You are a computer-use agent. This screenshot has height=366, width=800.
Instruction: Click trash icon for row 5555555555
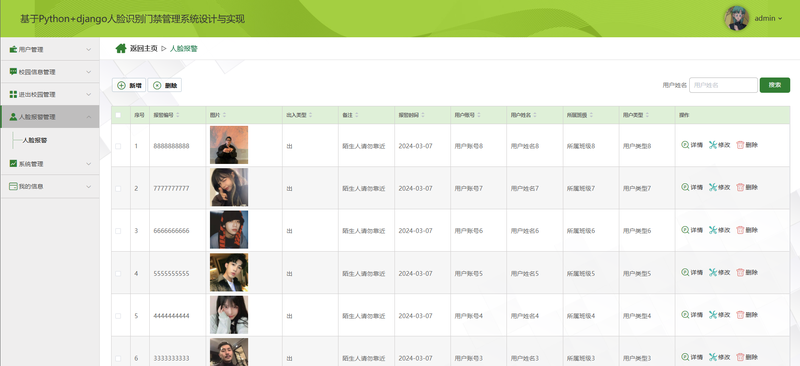click(x=740, y=273)
